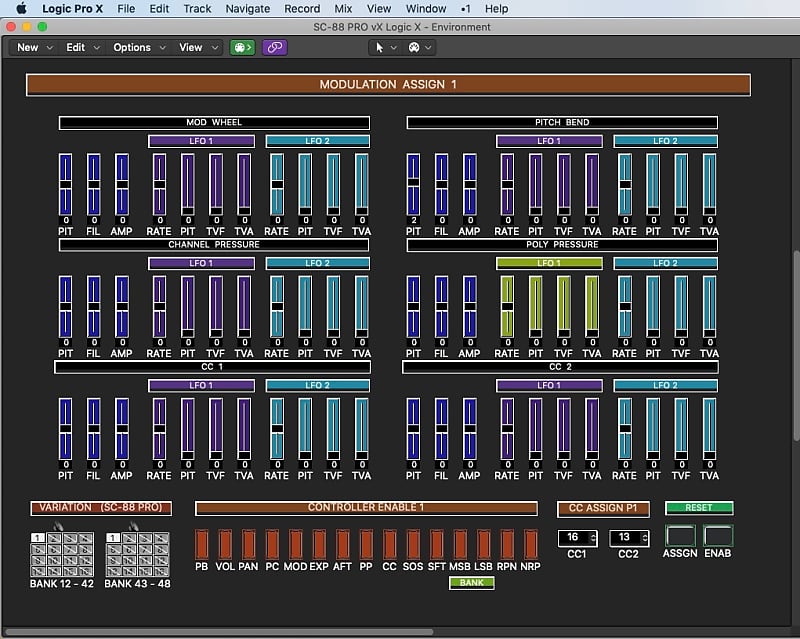Toggle the CC controller enable switch
800x639 pixels.
tap(389, 545)
